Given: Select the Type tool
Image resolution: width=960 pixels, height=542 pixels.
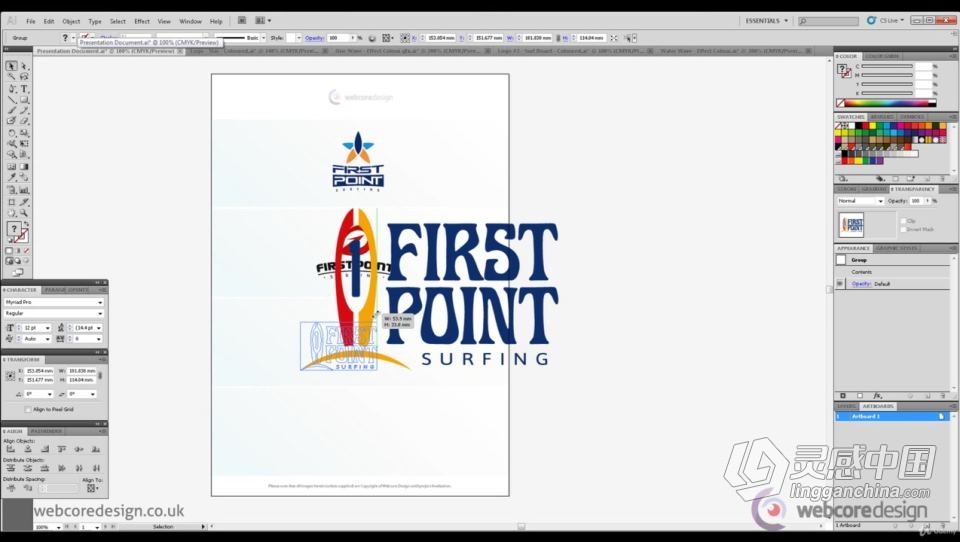Looking at the screenshot, I should (24, 89).
